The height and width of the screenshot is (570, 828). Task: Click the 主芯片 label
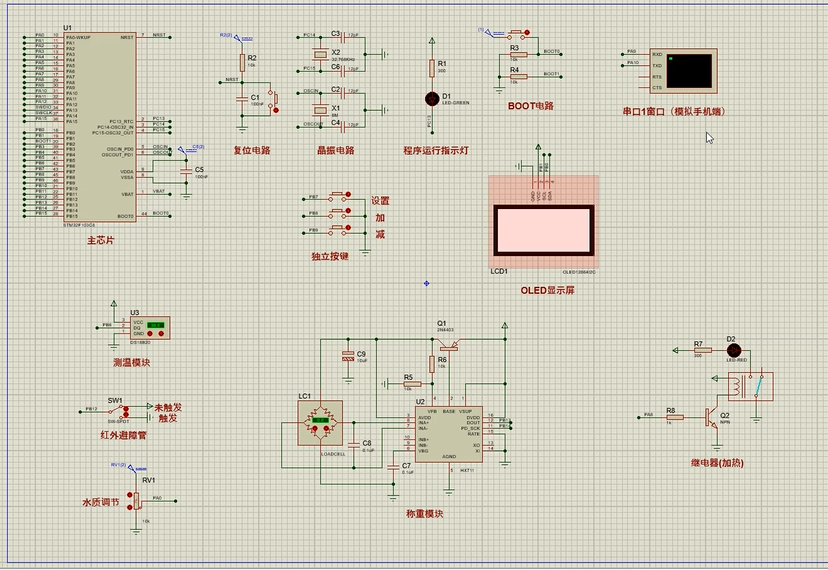click(100, 240)
